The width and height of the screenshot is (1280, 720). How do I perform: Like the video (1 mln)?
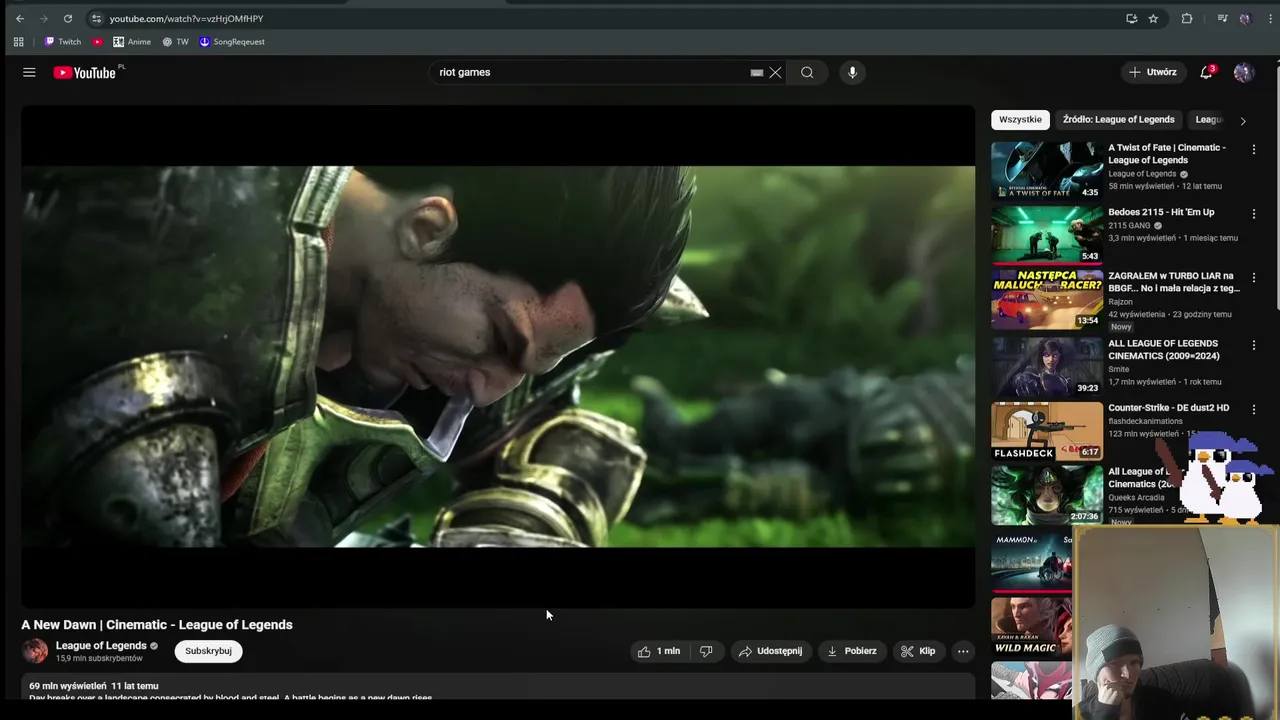[659, 651]
